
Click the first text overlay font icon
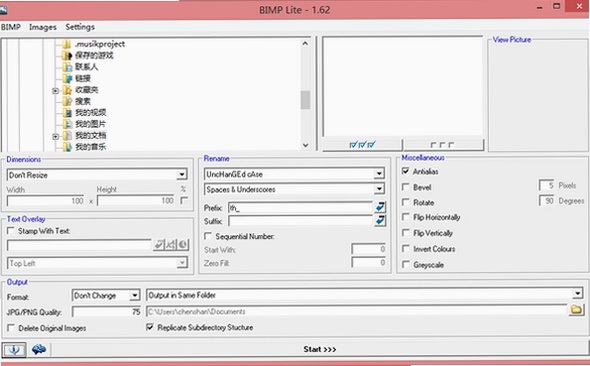[159, 245]
